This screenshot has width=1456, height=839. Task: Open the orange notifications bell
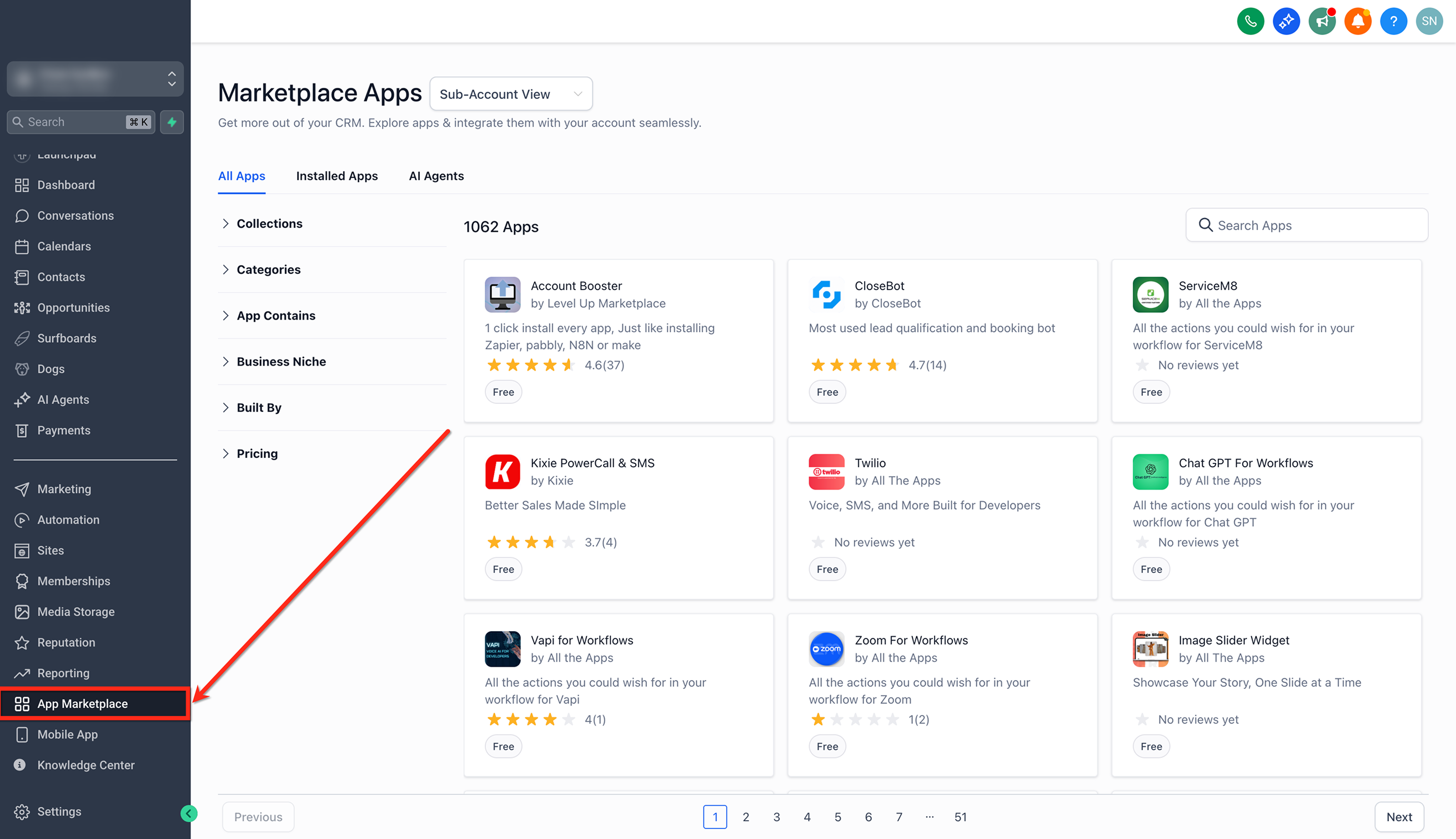1357,21
